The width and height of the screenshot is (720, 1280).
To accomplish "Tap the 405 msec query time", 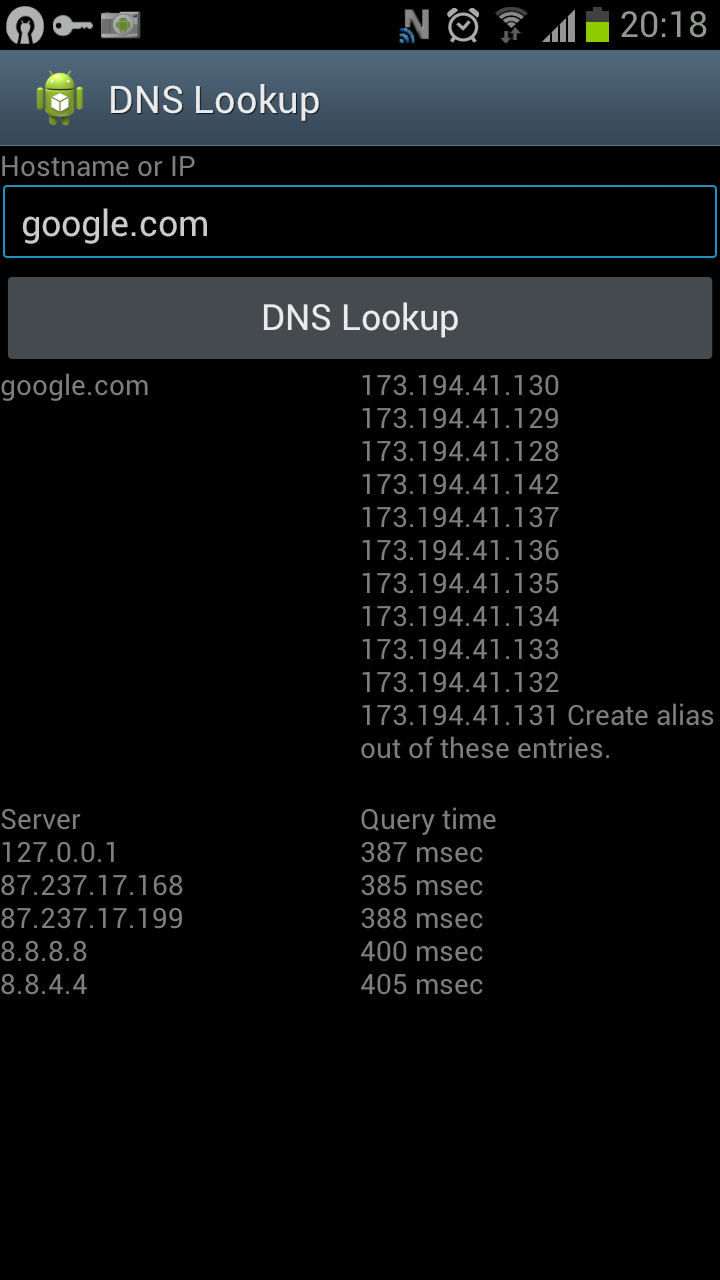I will pos(422,985).
